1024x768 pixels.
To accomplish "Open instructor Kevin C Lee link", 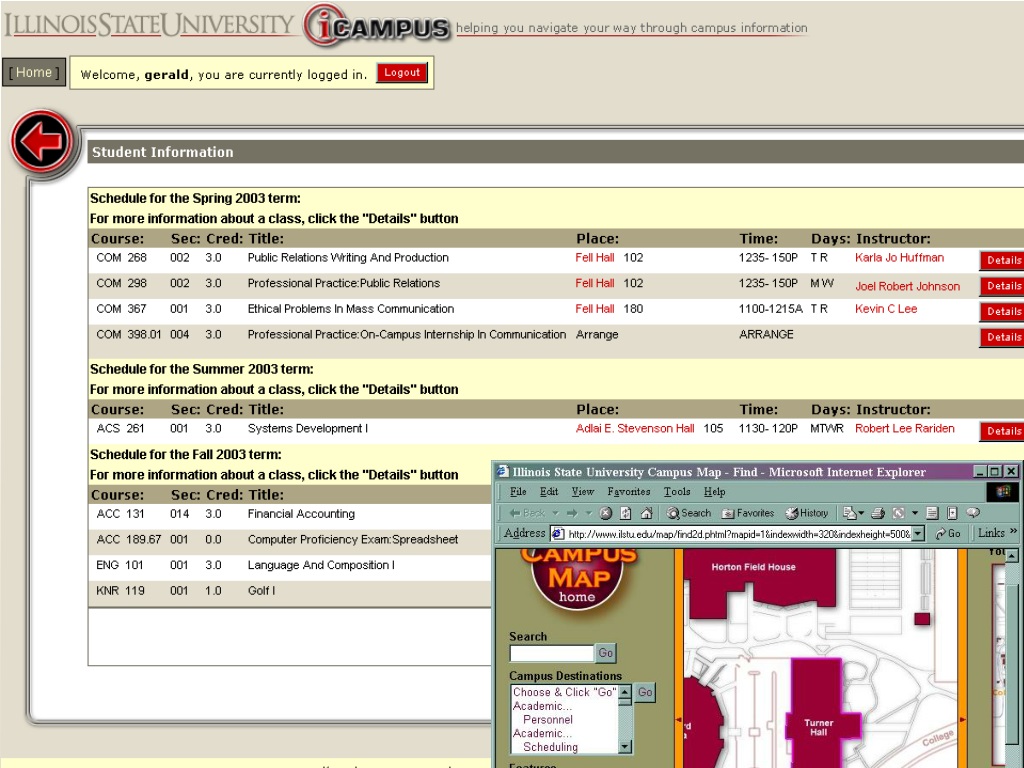I will pyautogui.click(x=886, y=308).
